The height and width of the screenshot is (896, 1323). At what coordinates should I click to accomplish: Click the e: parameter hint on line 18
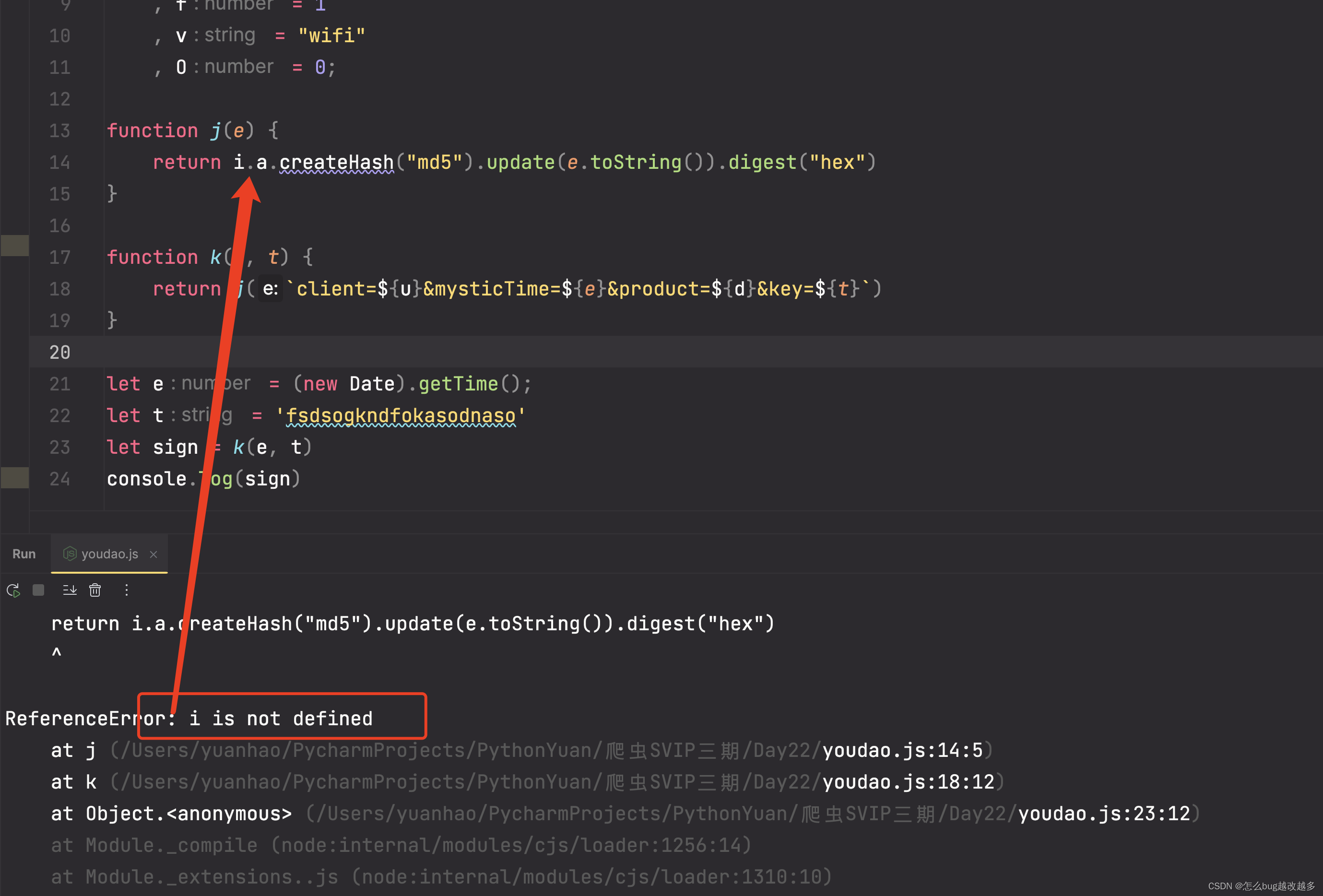click(x=271, y=289)
